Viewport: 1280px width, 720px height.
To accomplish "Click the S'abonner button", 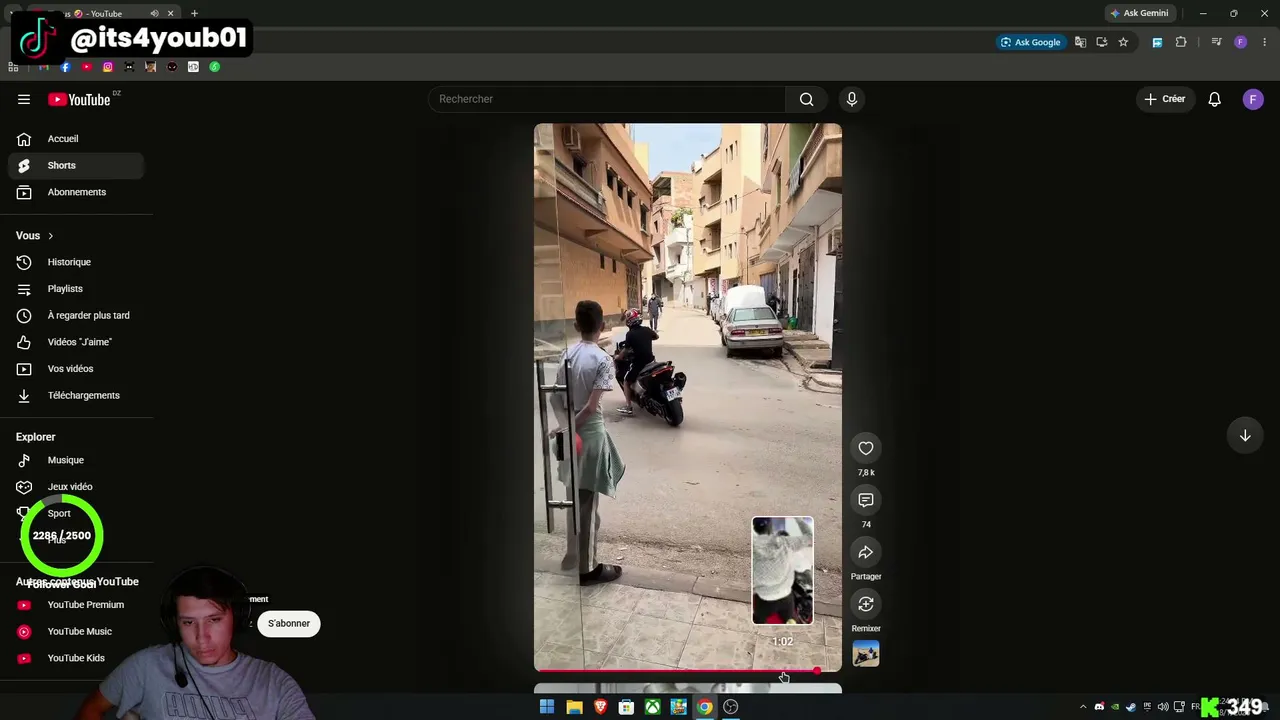I will tap(289, 624).
